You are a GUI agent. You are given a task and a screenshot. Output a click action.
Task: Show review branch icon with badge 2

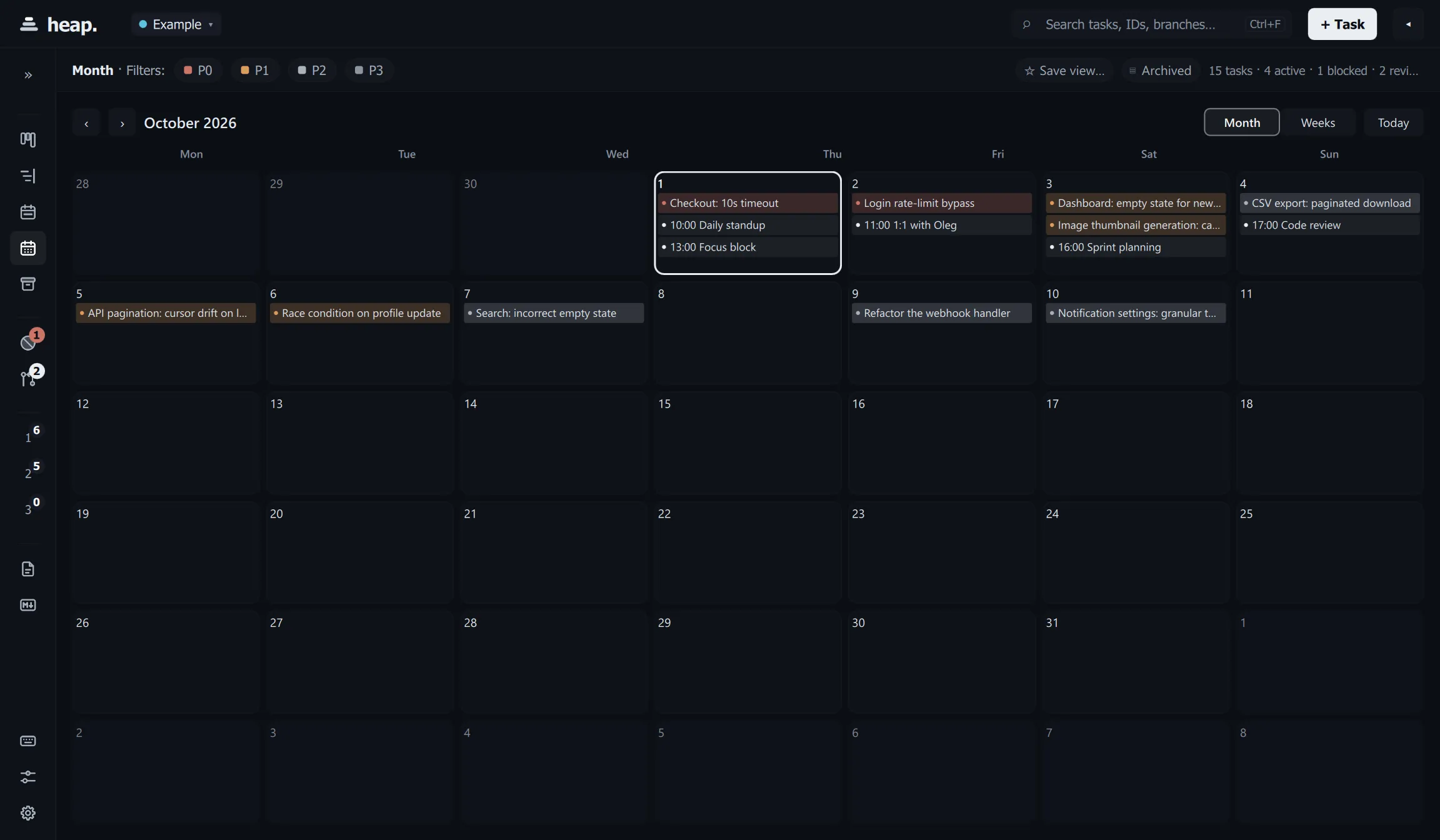tap(28, 377)
